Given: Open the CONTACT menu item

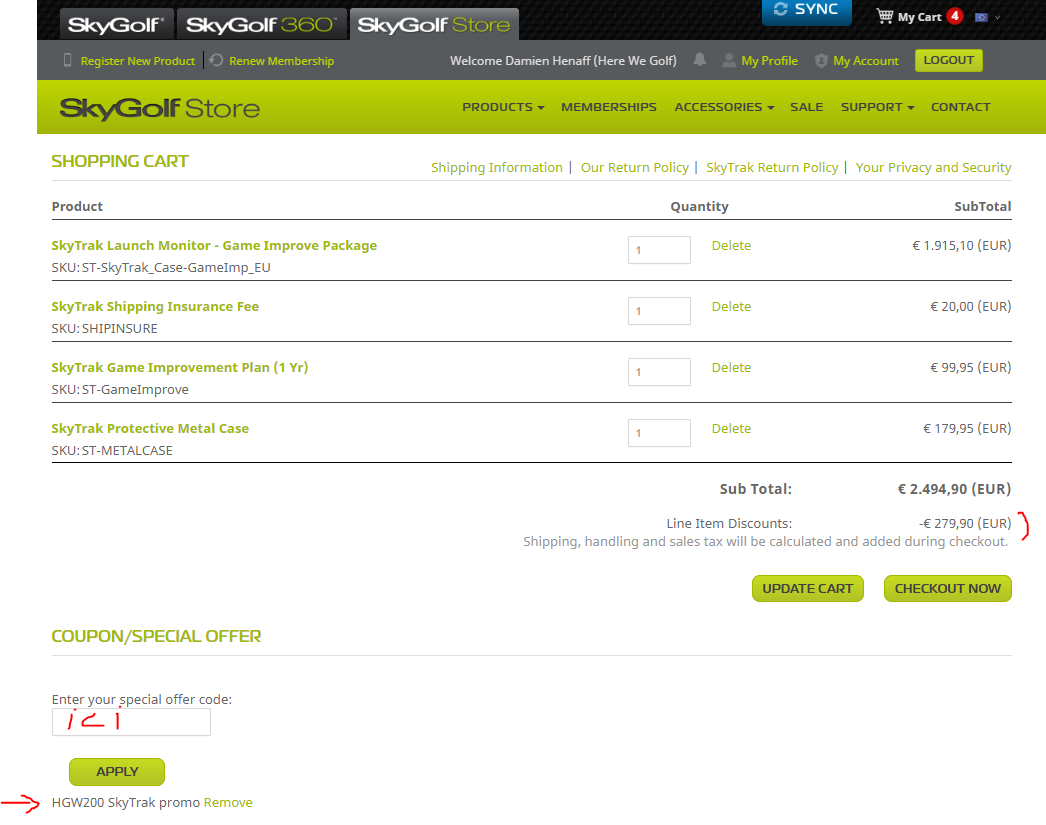Looking at the screenshot, I should click(961, 107).
